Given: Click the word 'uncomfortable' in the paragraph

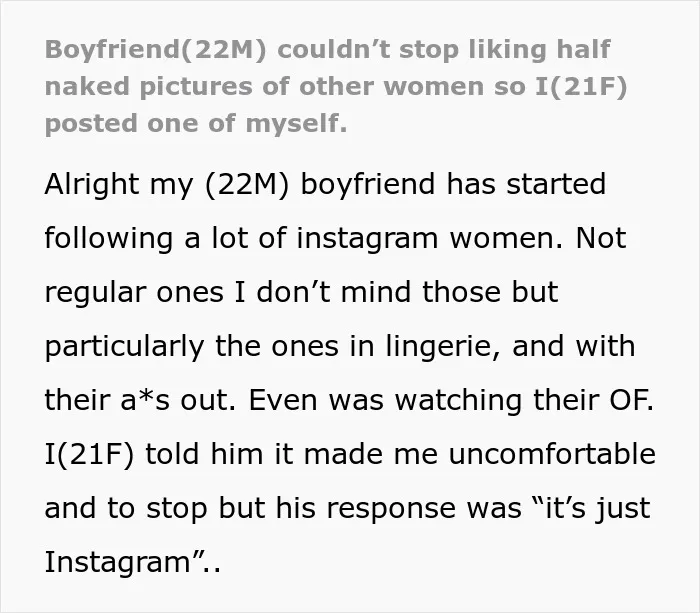Looking at the screenshot, I should pyautogui.click(x=552, y=454).
